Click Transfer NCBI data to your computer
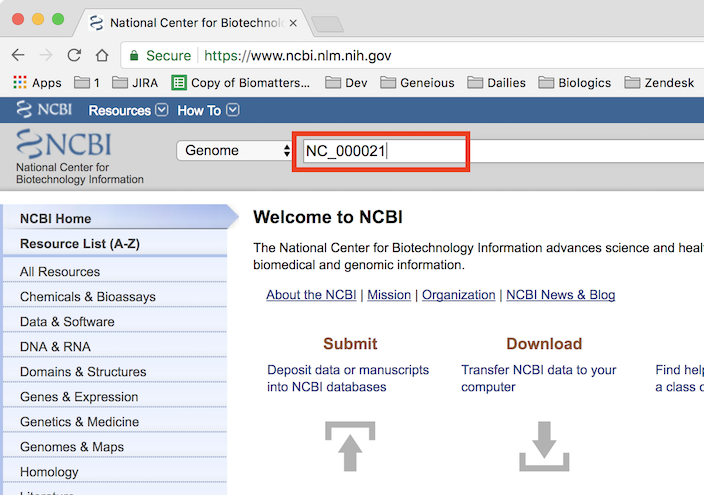Screen dimensions: 704x495 click(539, 378)
